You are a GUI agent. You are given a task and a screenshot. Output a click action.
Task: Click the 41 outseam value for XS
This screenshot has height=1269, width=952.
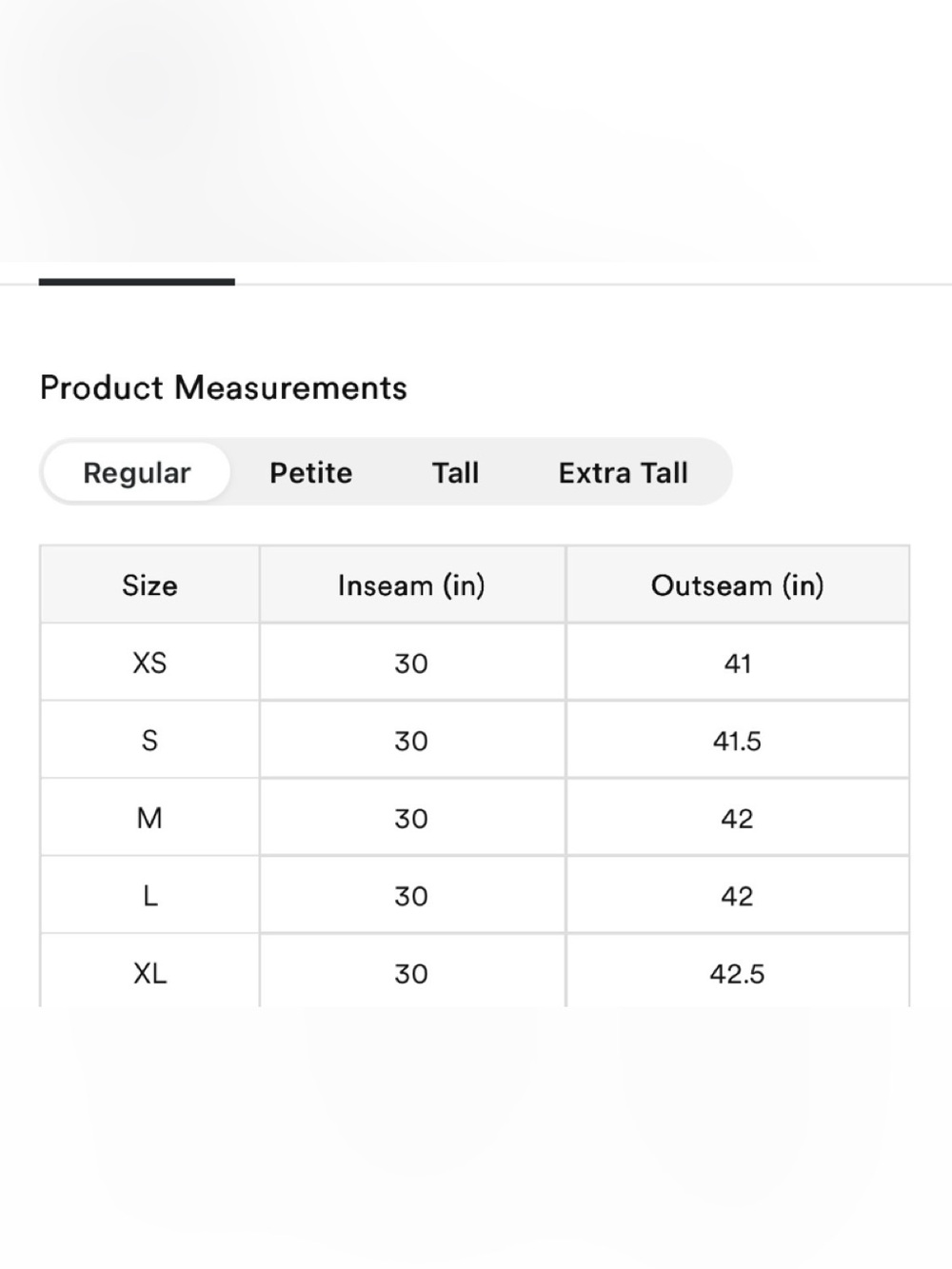point(737,663)
